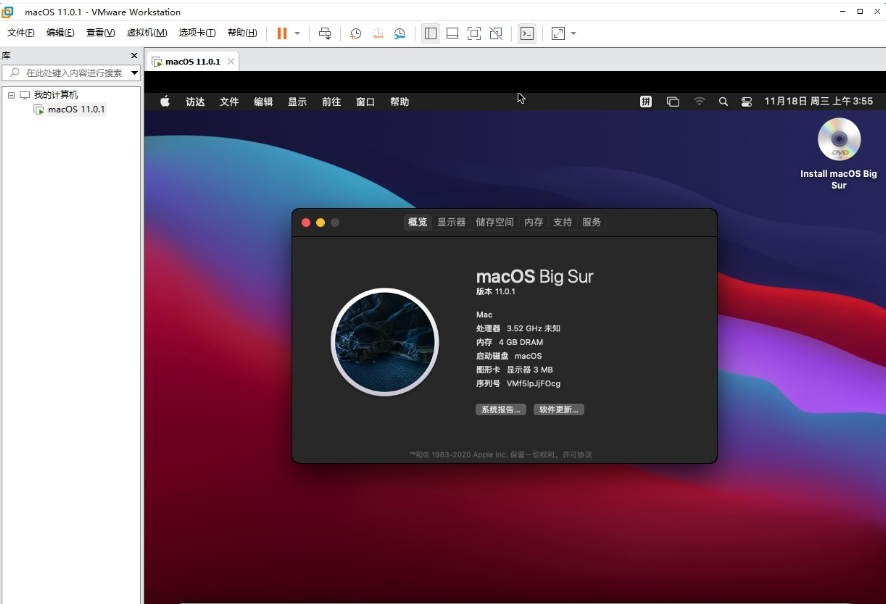This screenshot has width=886, height=604.
Task: Open the power options dropdown beside pause
Action: point(297,33)
